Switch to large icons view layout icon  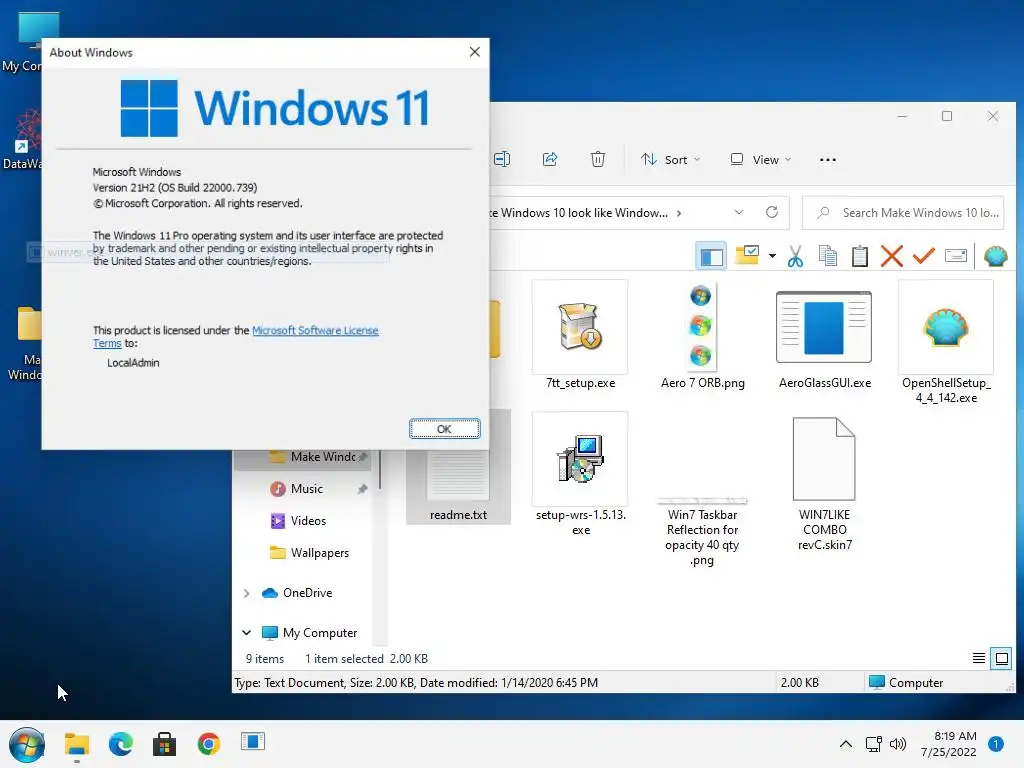(1001, 658)
